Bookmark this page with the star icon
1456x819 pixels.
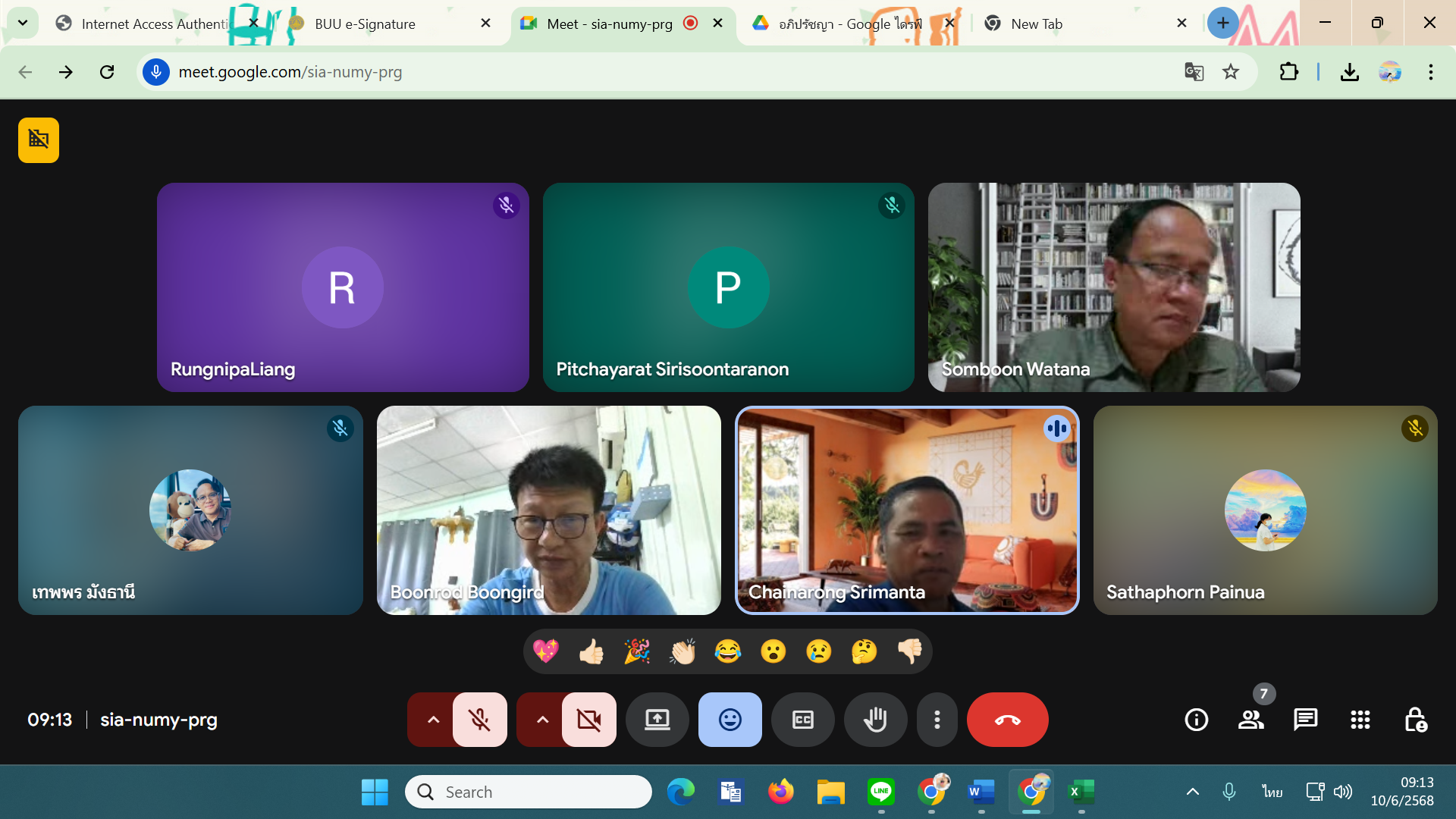coord(1231,72)
